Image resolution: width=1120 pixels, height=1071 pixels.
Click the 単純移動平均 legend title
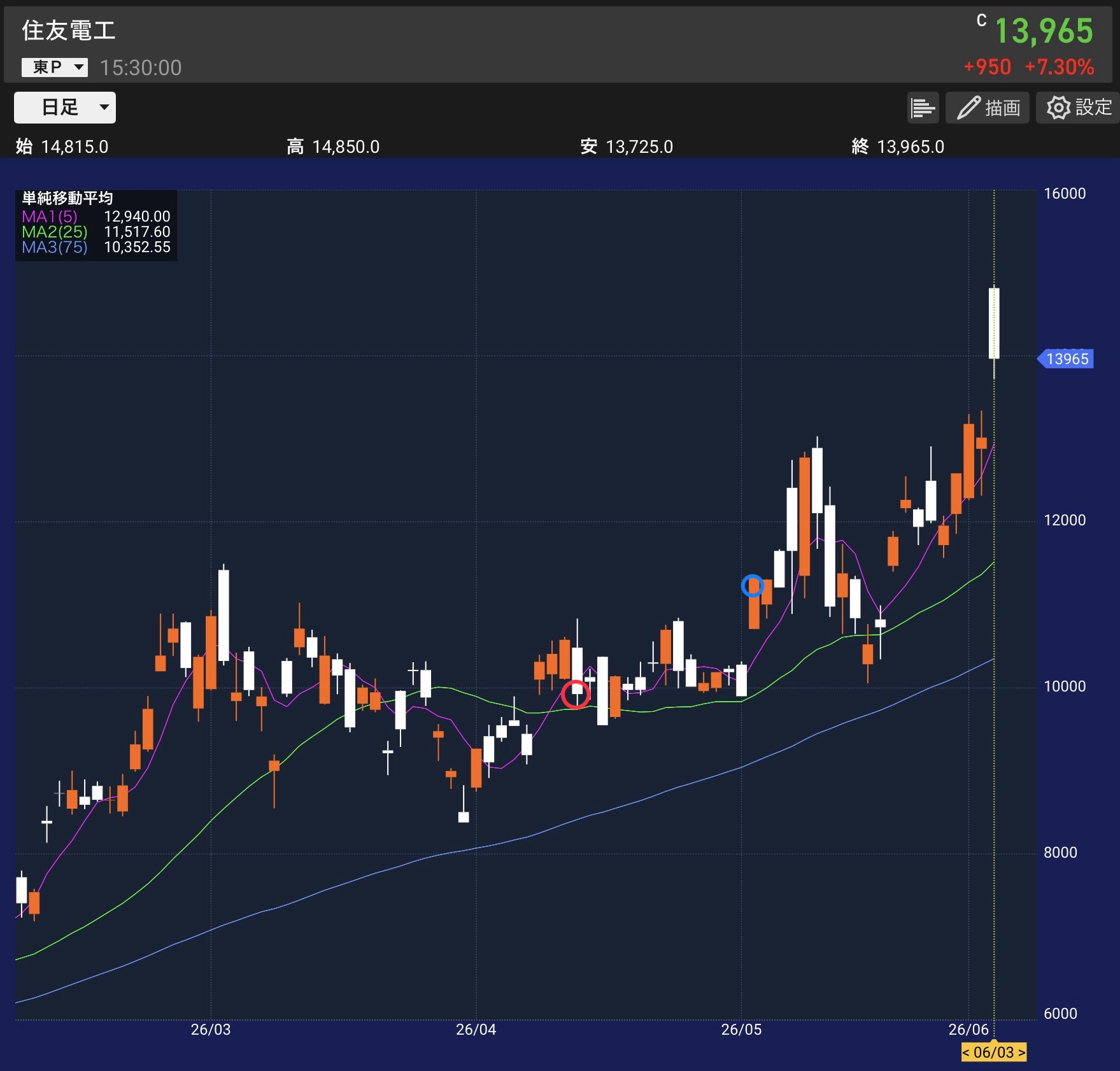(67, 199)
